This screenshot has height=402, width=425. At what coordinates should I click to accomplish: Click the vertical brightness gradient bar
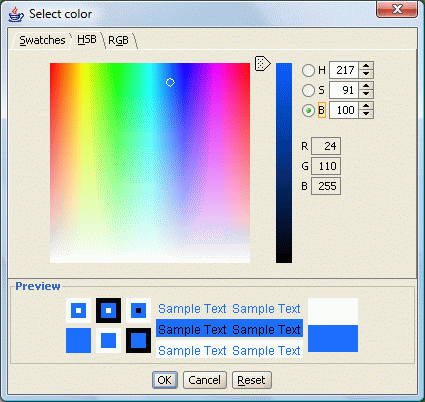point(284,163)
